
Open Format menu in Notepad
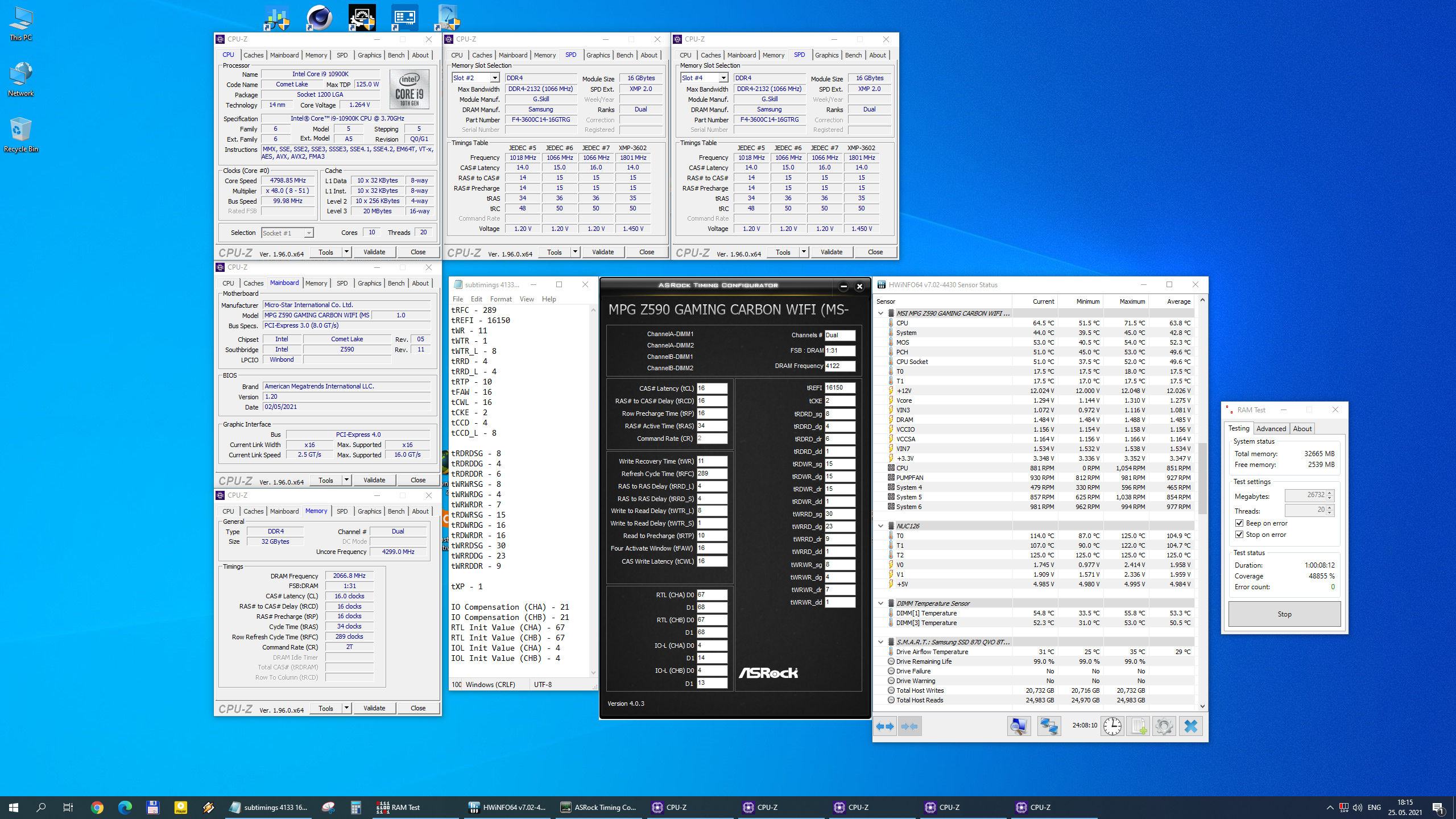click(x=500, y=299)
